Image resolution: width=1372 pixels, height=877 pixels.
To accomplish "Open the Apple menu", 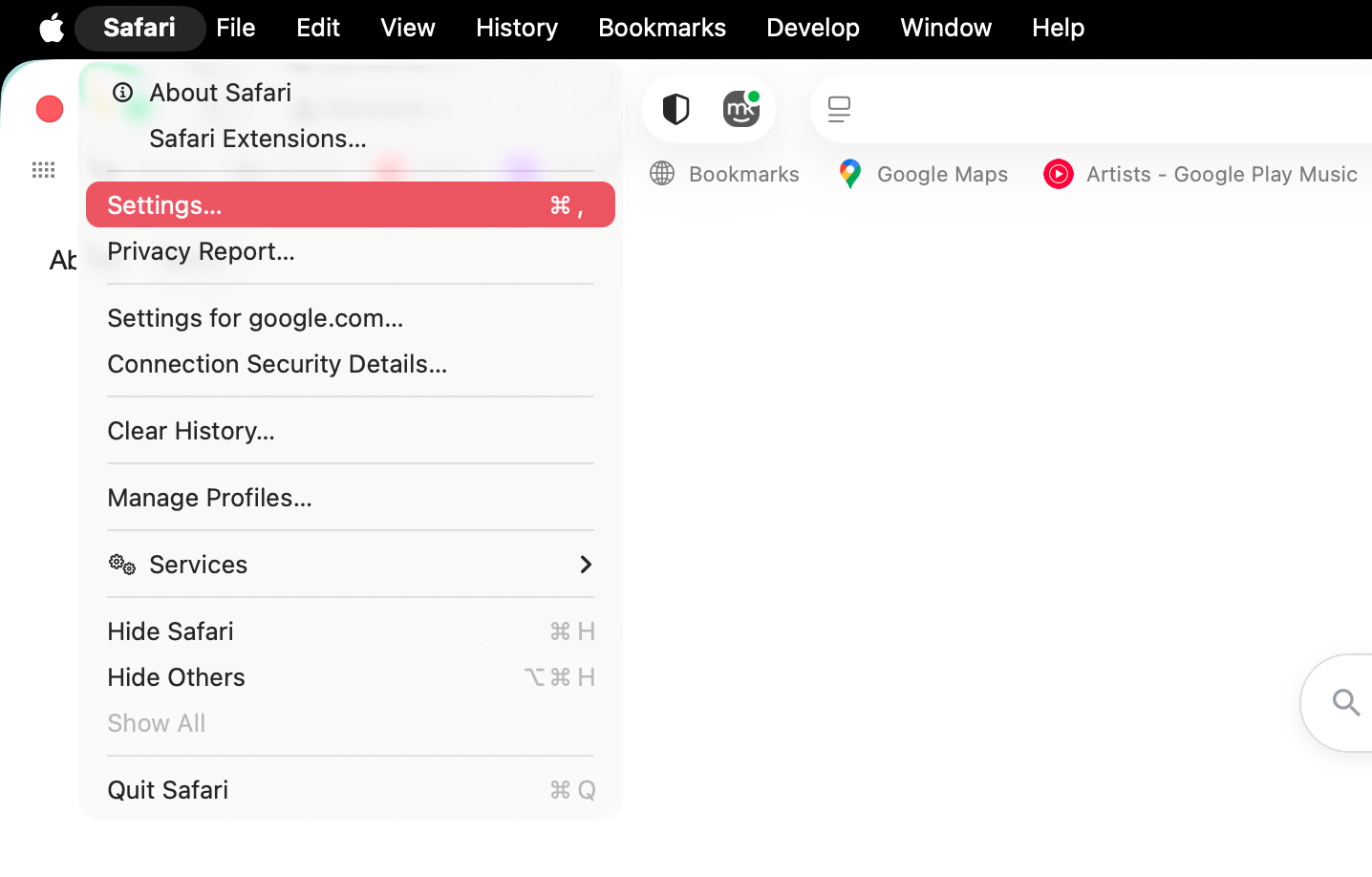I will point(50,28).
